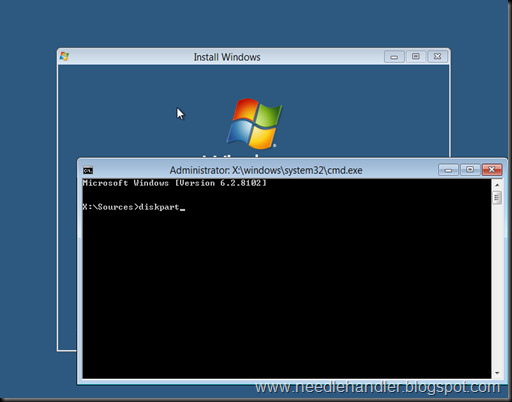Click the 'Install Windows' title text
Viewport: 512px width, 402px height.
pos(227,57)
